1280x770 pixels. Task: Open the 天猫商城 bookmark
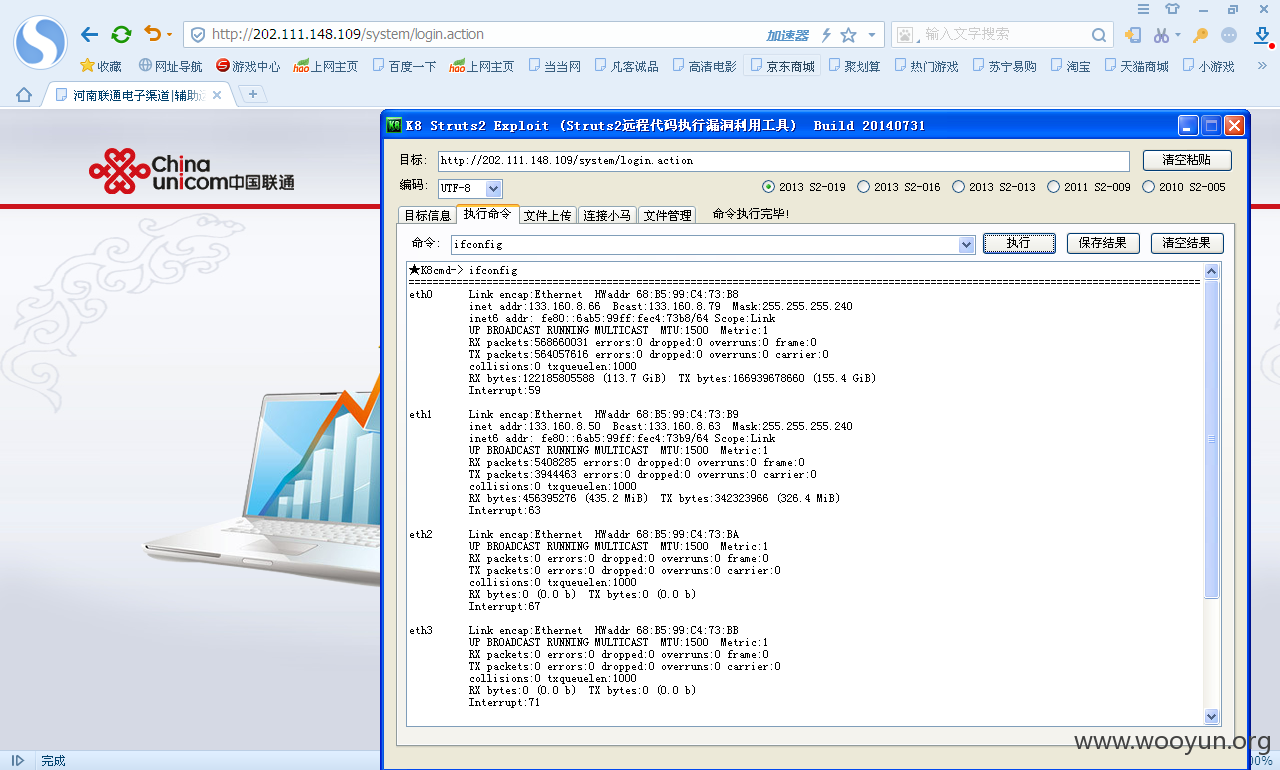[x=1136, y=66]
